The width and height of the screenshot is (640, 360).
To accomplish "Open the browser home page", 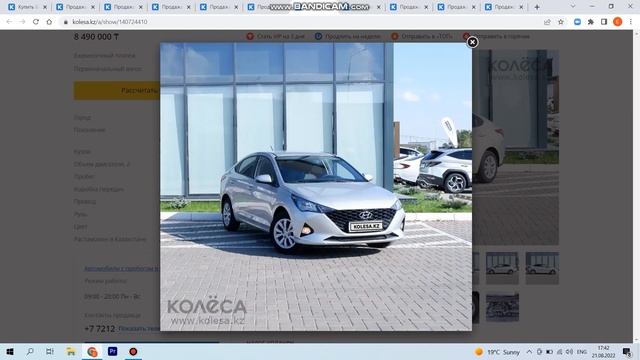I will tap(49, 22).
